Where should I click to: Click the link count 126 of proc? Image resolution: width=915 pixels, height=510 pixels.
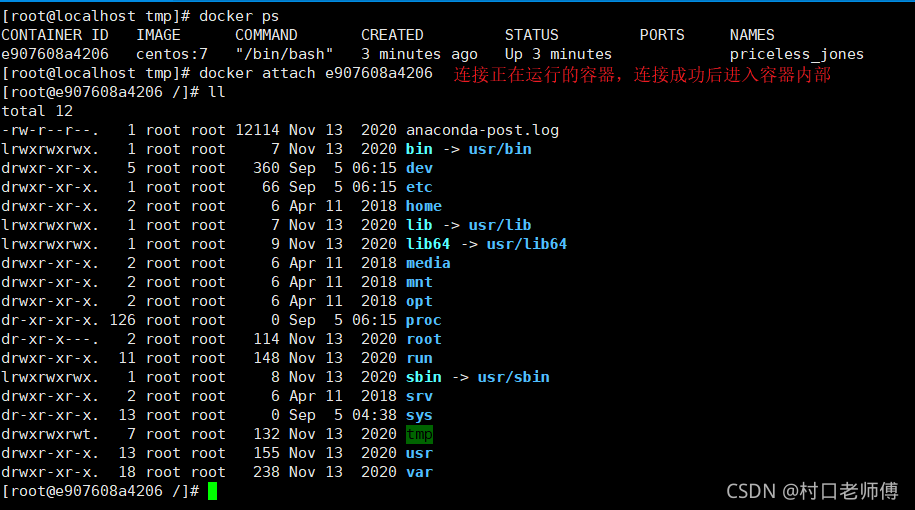point(123,320)
